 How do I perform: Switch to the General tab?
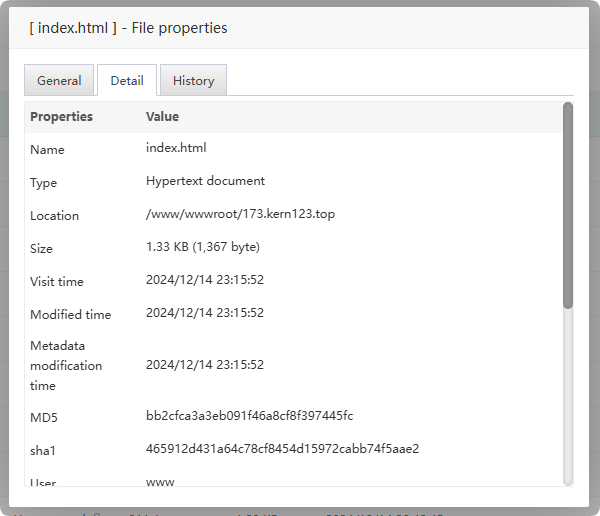coord(59,81)
